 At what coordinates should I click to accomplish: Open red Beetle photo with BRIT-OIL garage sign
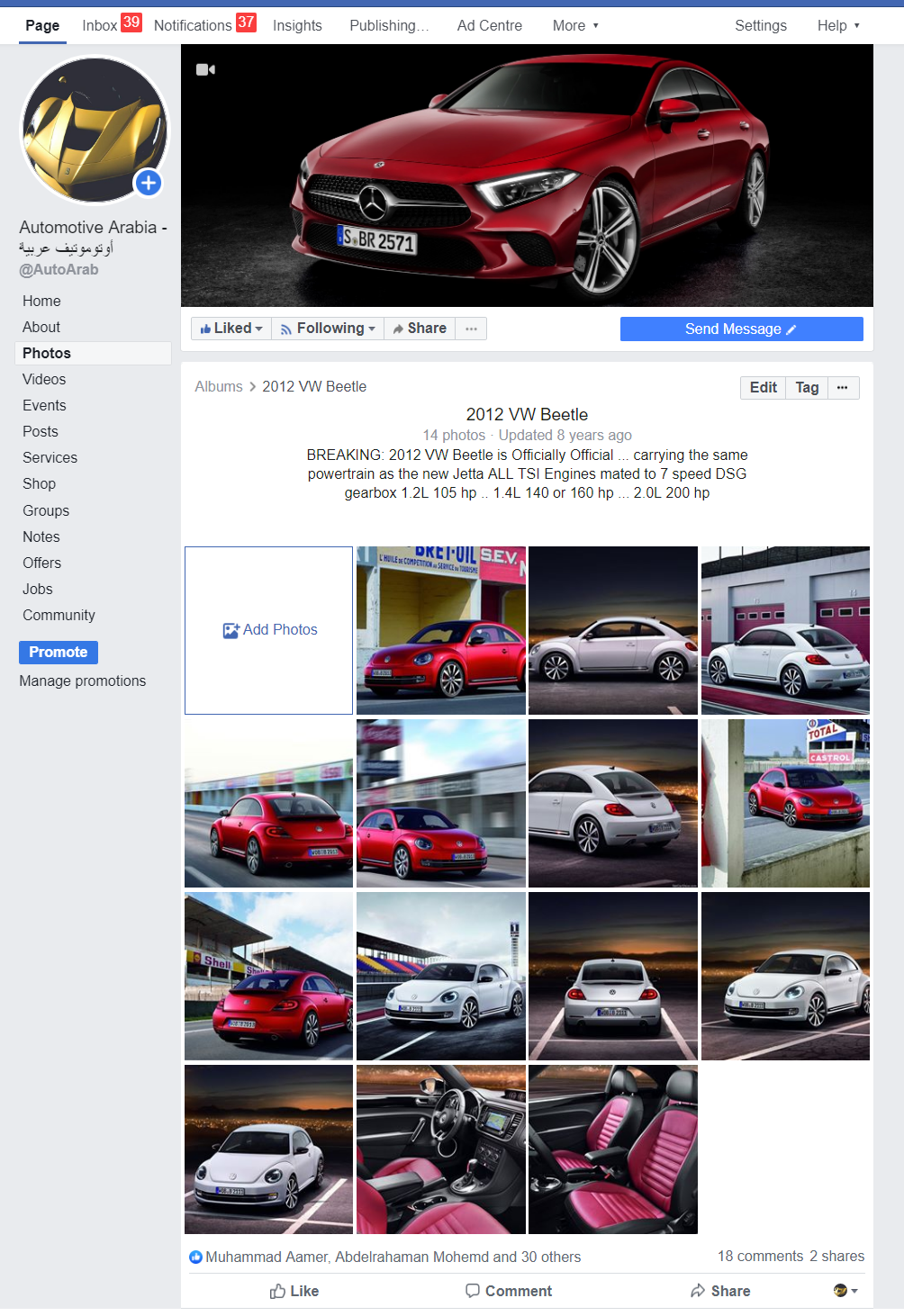click(441, 630)
